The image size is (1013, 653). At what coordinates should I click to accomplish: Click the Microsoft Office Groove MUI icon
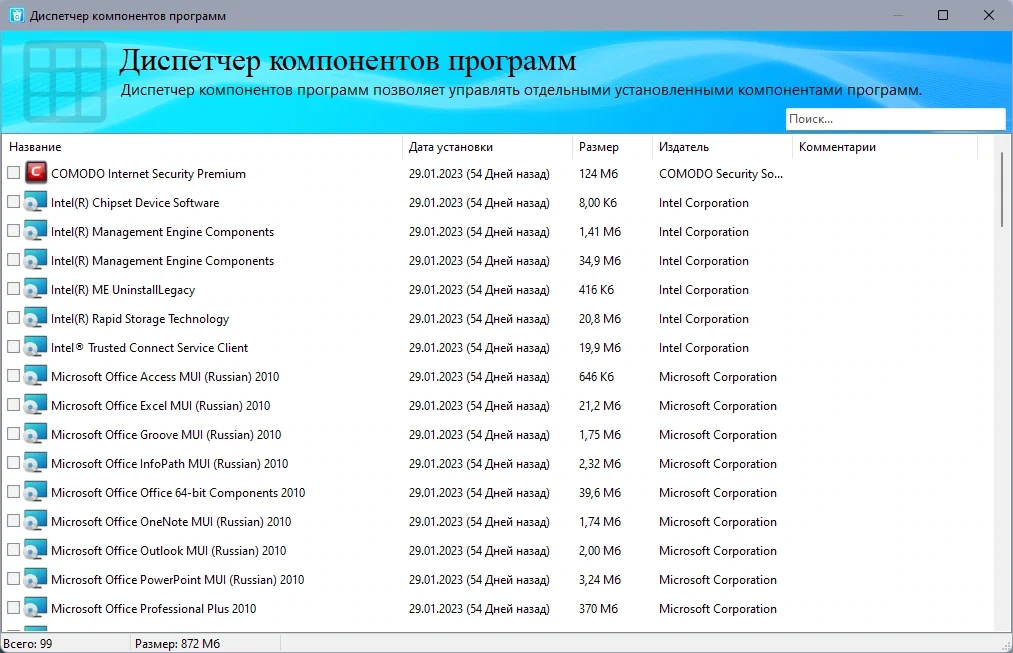[x=36, y=434]
